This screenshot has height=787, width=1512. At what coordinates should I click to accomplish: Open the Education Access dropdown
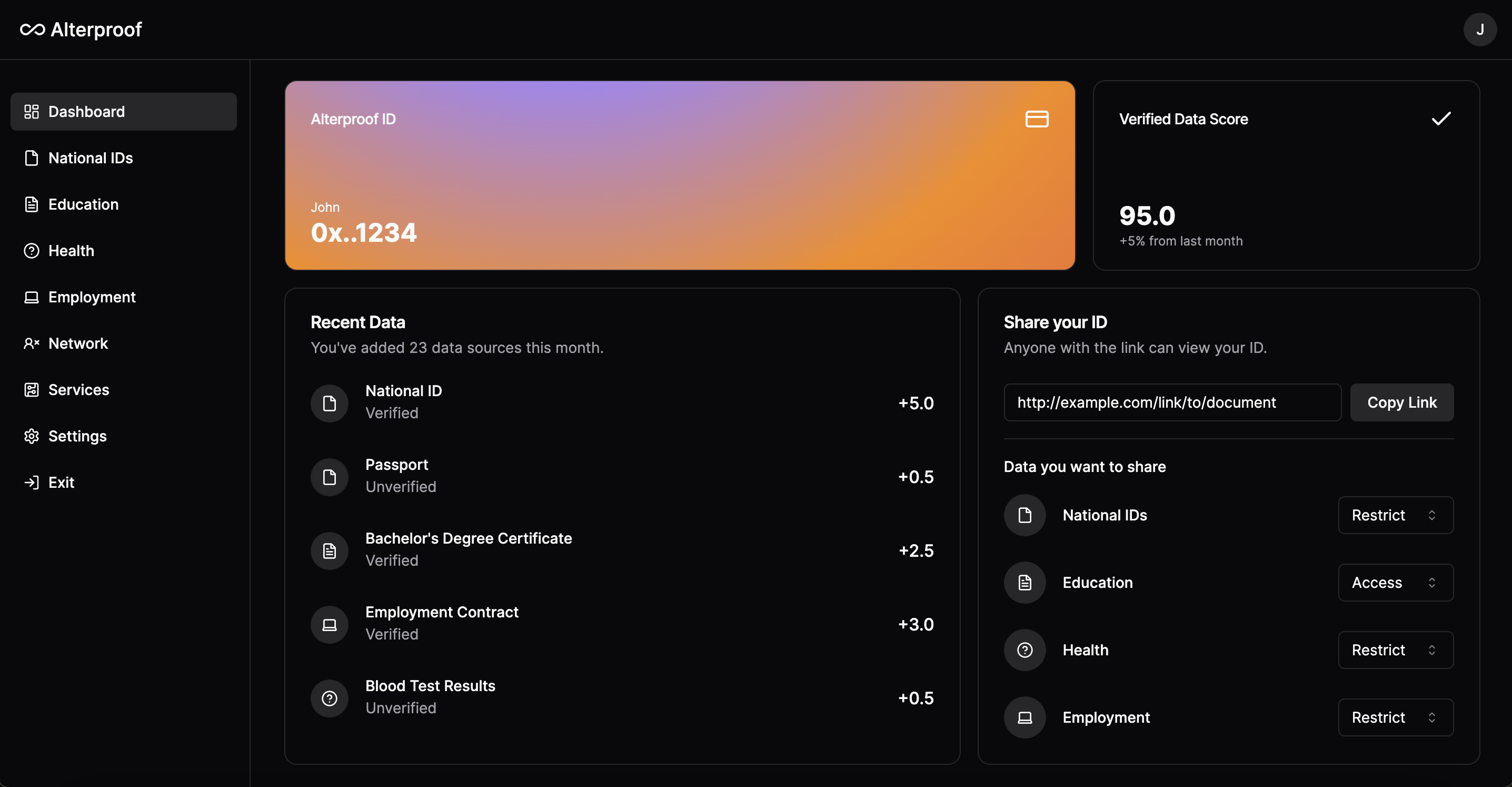click(1395, 583)
